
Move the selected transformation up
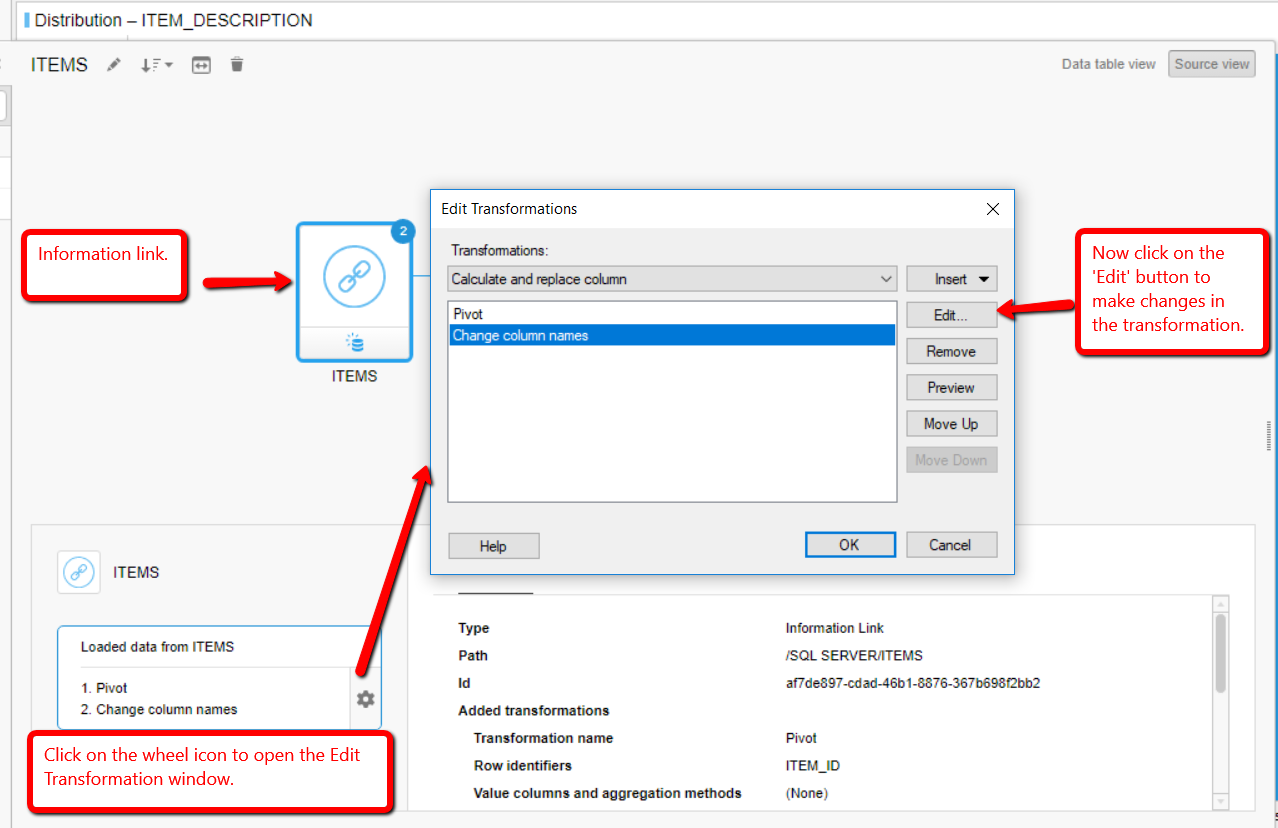(951, 423)
